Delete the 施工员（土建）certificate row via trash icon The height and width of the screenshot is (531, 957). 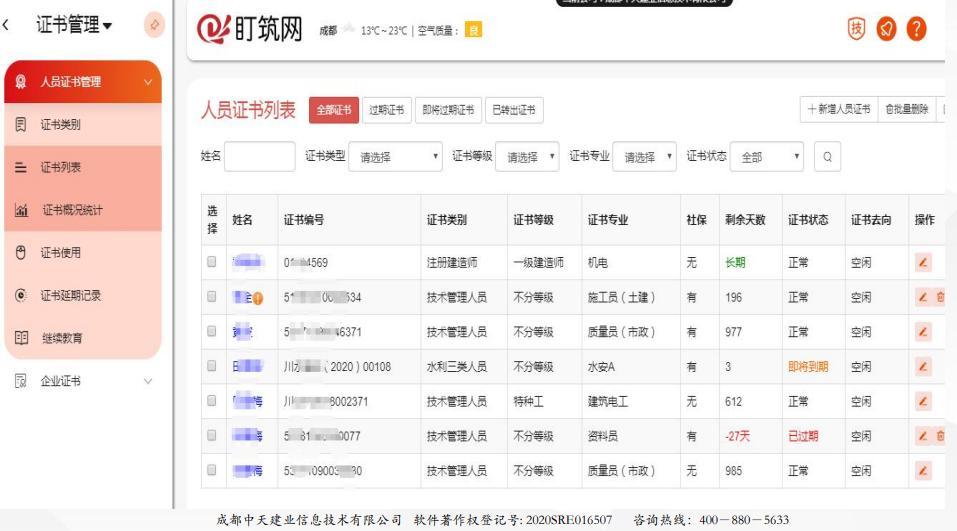[x=940, y=298]
